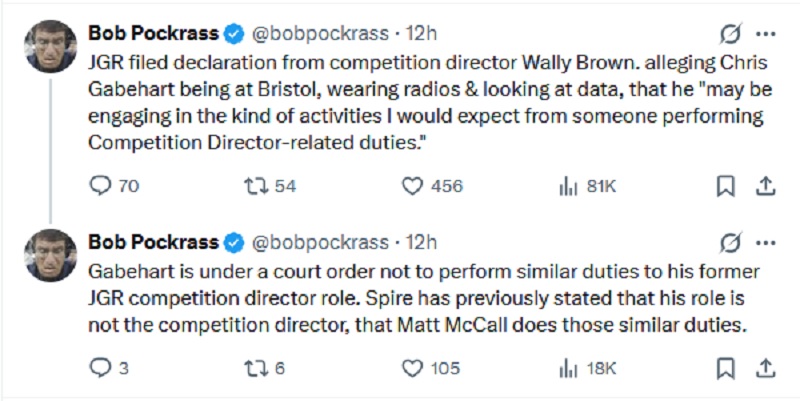Share the second tweet about Gabehart
Viewport: 800px width, 401px height.
click(764, 368)
